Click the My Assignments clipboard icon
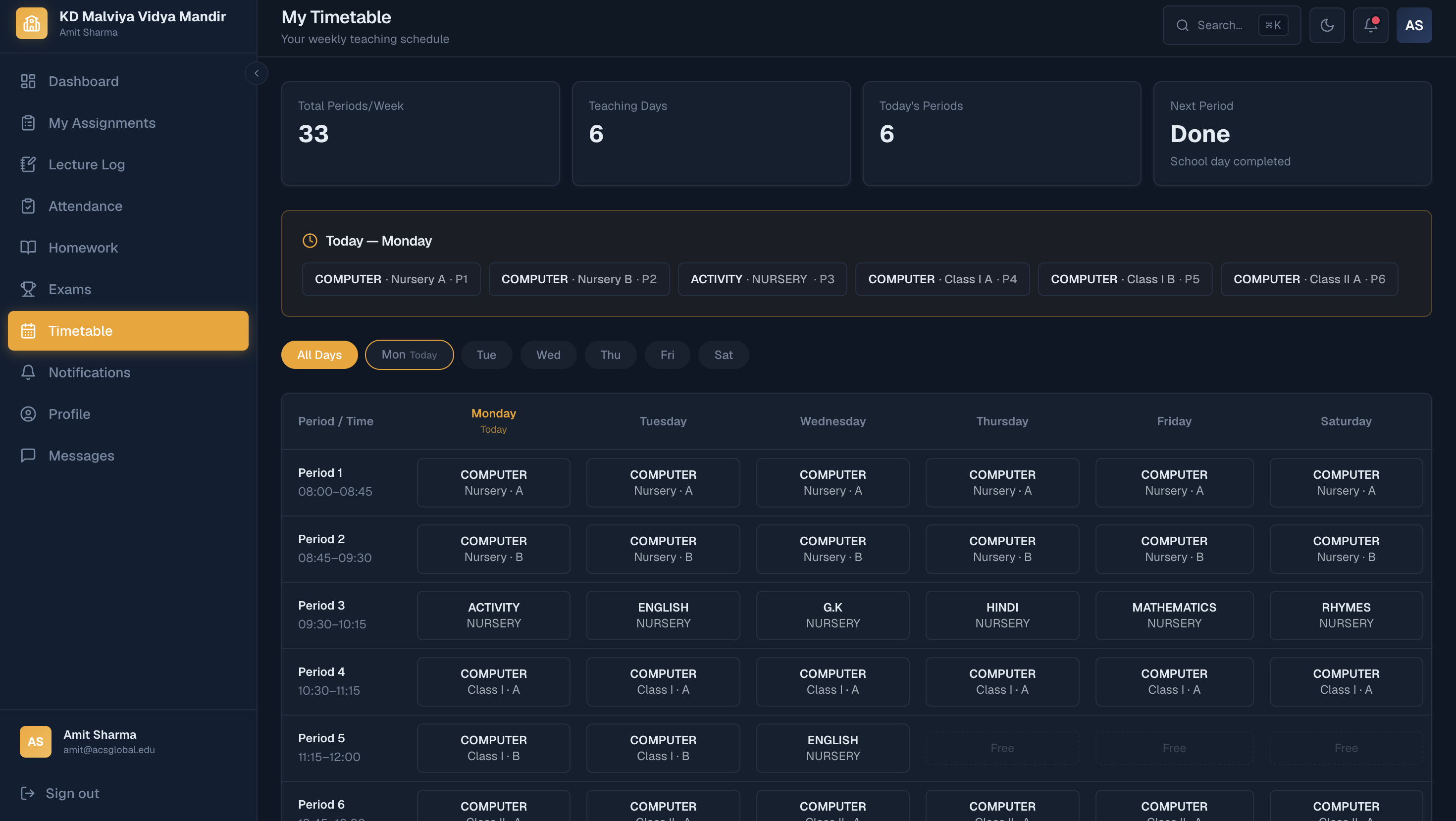 (x=28, y=123)
